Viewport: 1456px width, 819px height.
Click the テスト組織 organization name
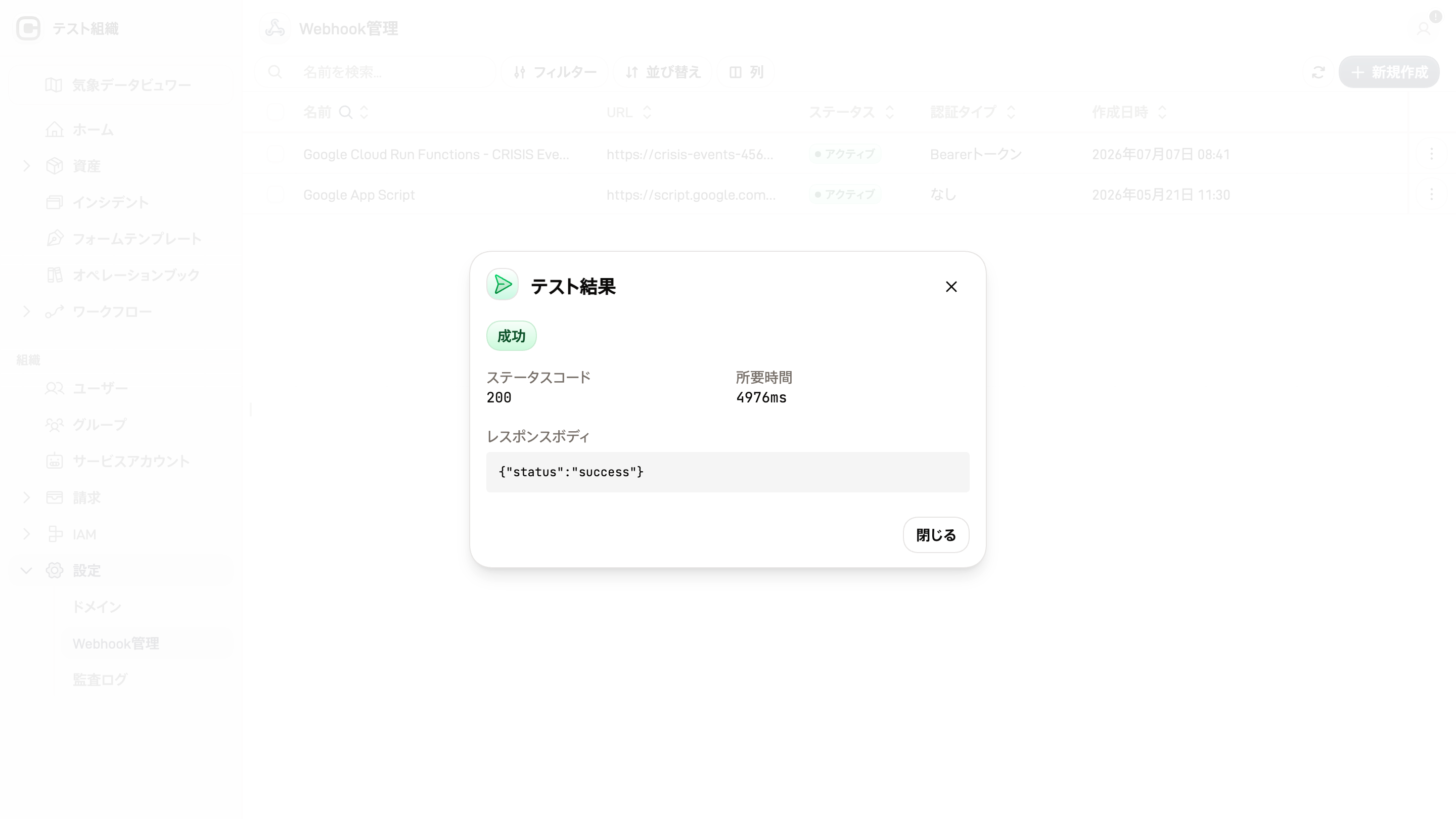(85, 28)
